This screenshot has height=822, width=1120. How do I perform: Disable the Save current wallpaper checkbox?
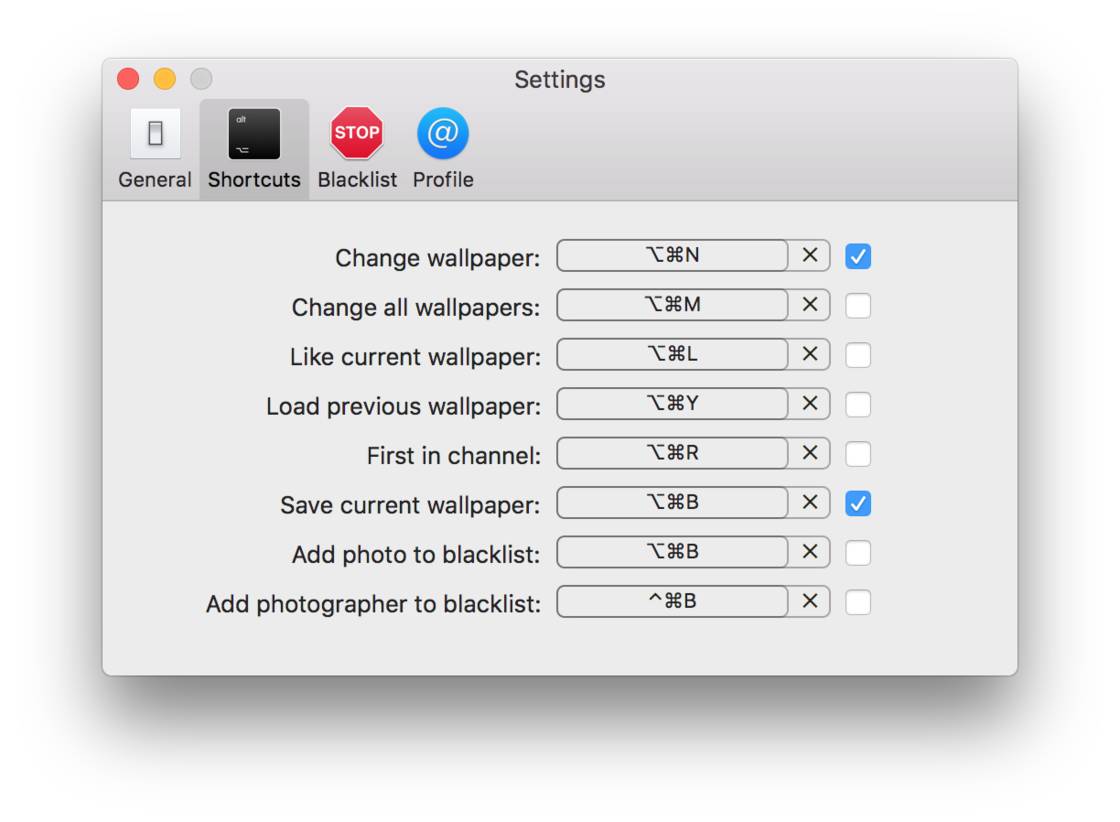(858, 503)
